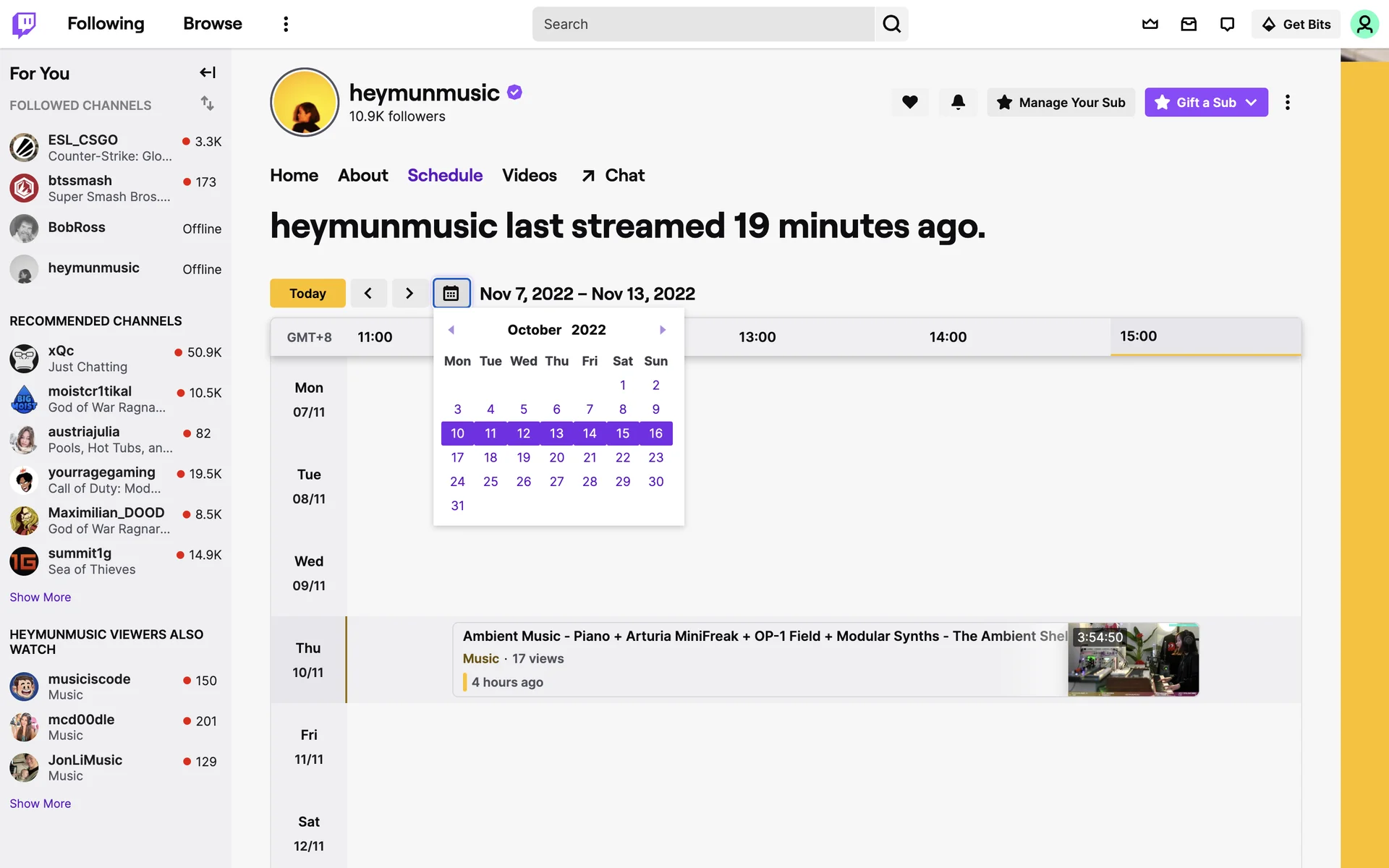Go to next month in calendar
1389x868 pixels.
click(663, 330)
